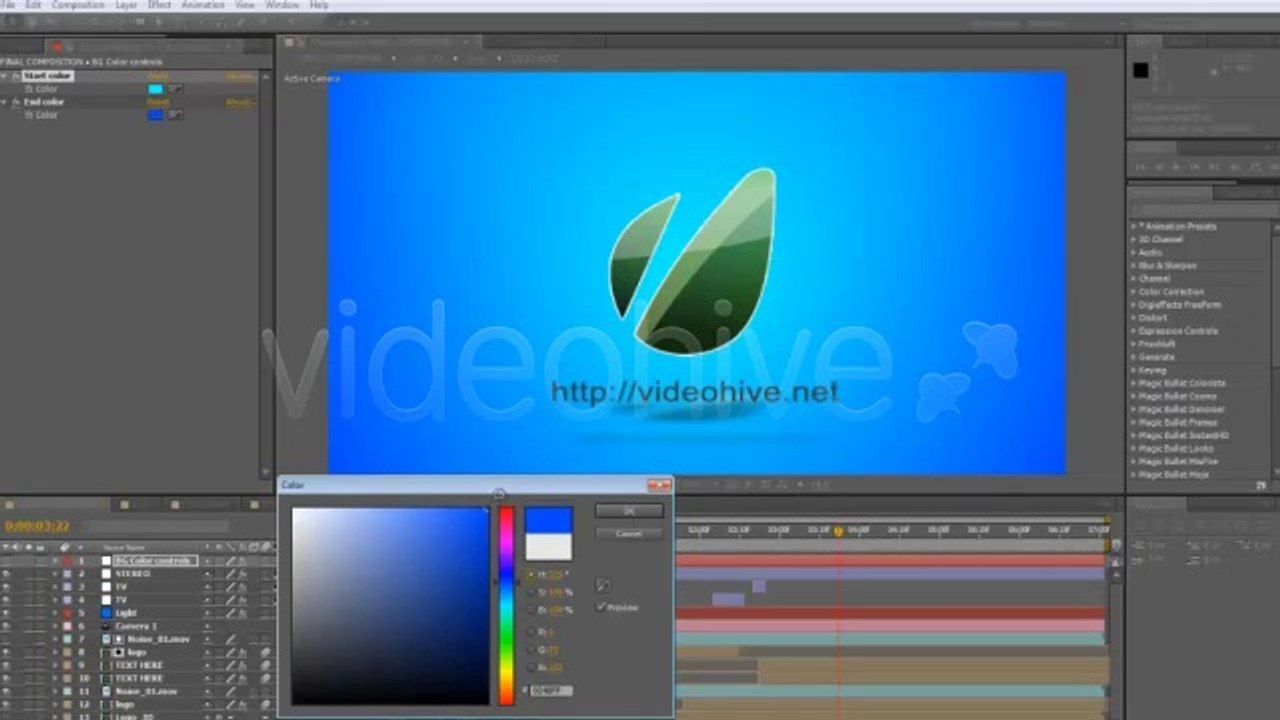Click the current time indicator on ruler
This screenshot has height=720, width=1280.
(838, 531)
